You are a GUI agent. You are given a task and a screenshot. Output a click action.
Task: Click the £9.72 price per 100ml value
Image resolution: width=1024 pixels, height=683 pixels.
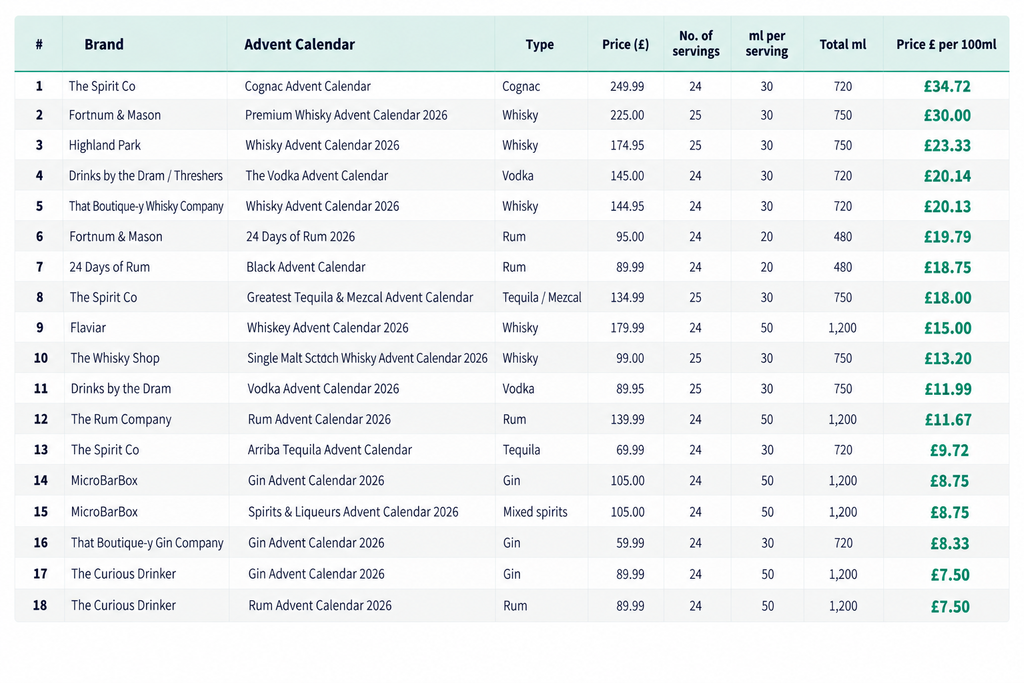click(950, 451)
